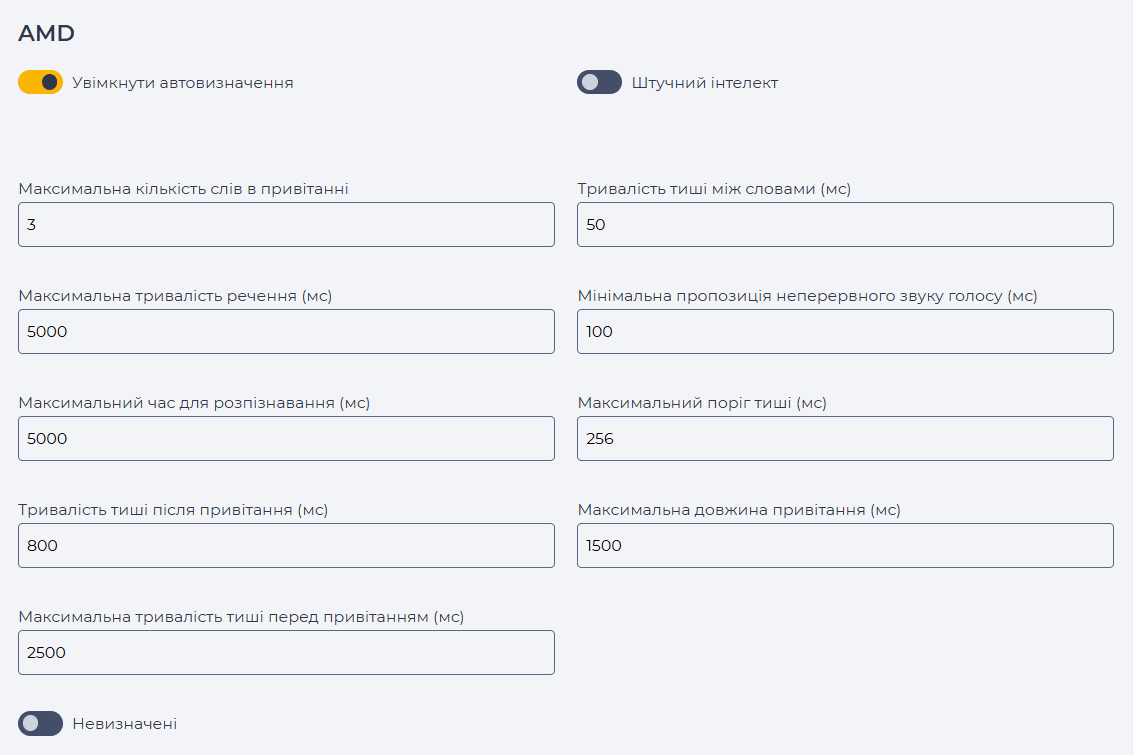Click the Максимальний поріг тиші (мс) label

(x=702, y=403)
